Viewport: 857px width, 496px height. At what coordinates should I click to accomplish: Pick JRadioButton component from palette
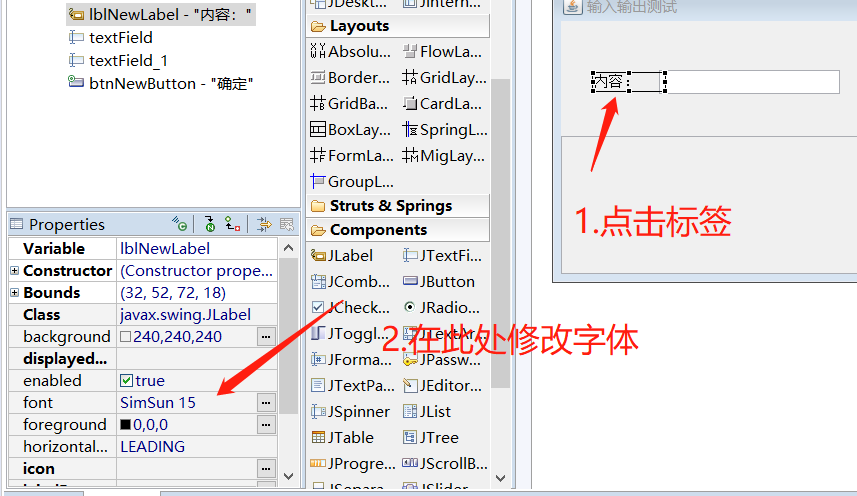(x=442, y=308)
